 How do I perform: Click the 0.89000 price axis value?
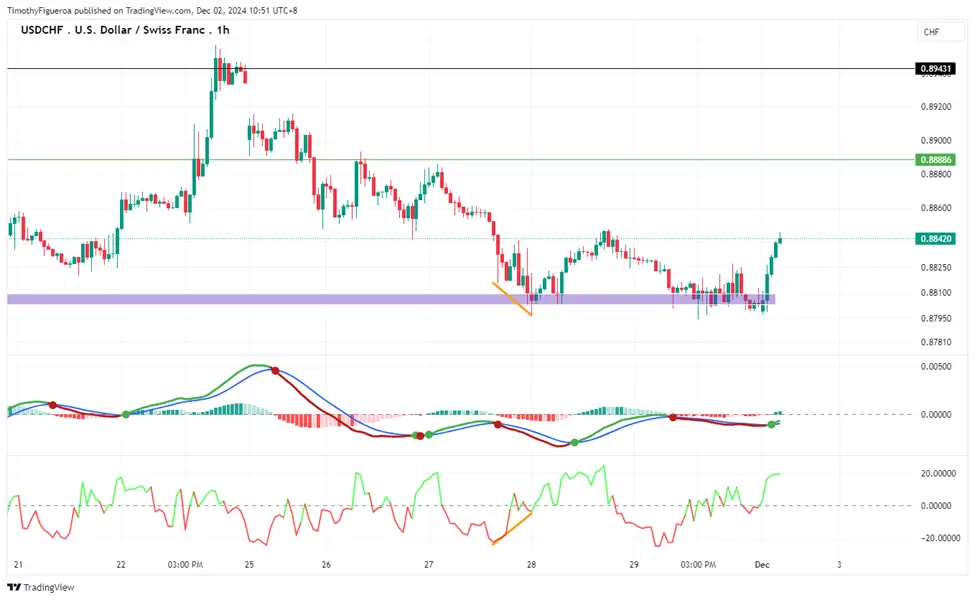tap(936, 141)
